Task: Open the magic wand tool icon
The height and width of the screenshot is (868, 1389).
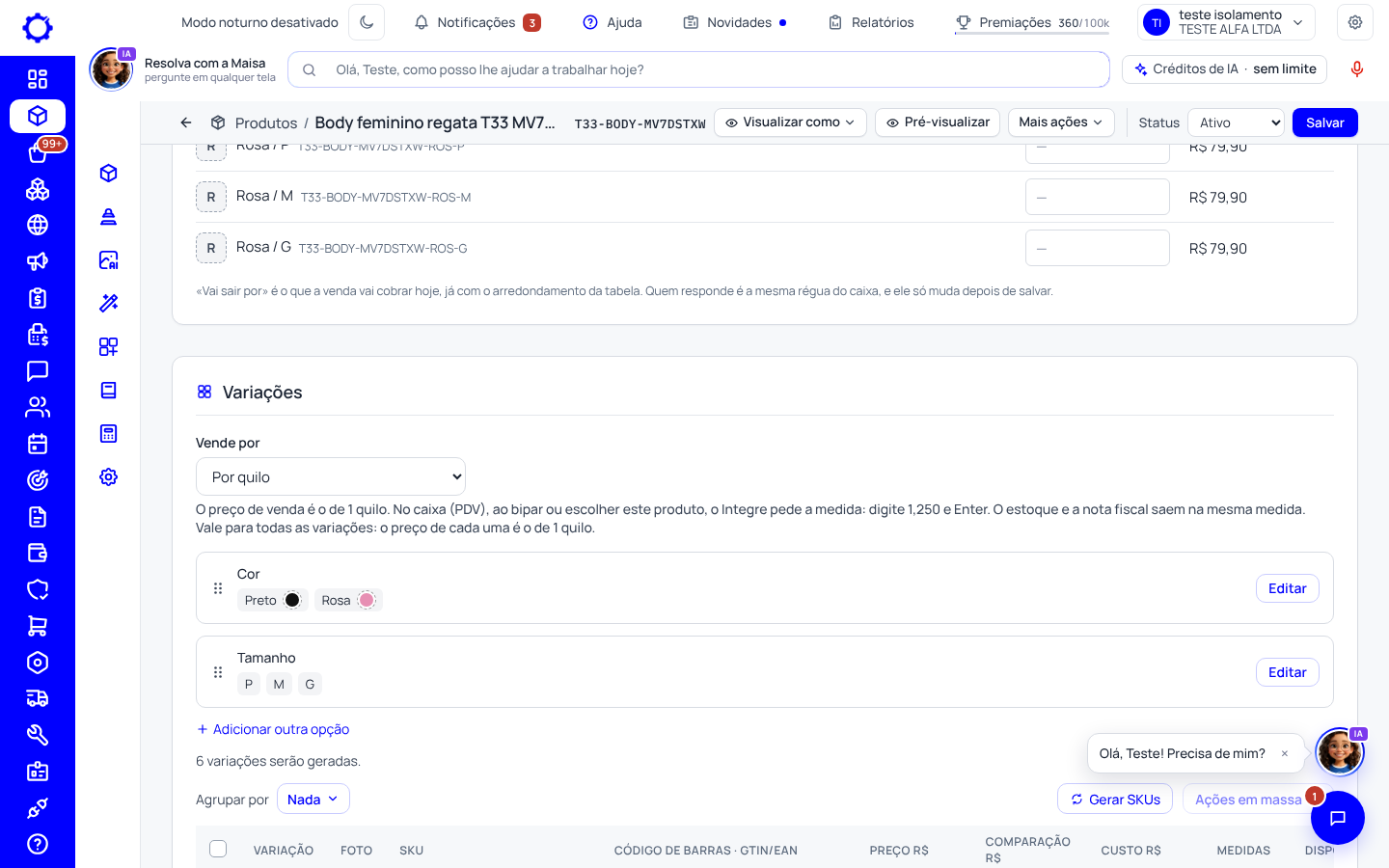Action: tap(109, 303)
